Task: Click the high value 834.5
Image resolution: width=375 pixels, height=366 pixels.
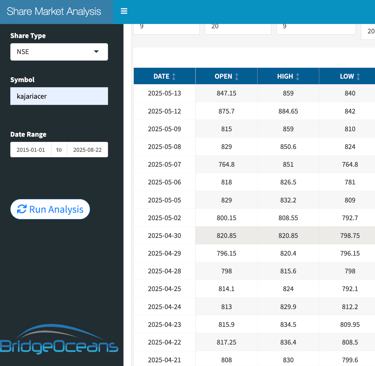Action: 288,324
